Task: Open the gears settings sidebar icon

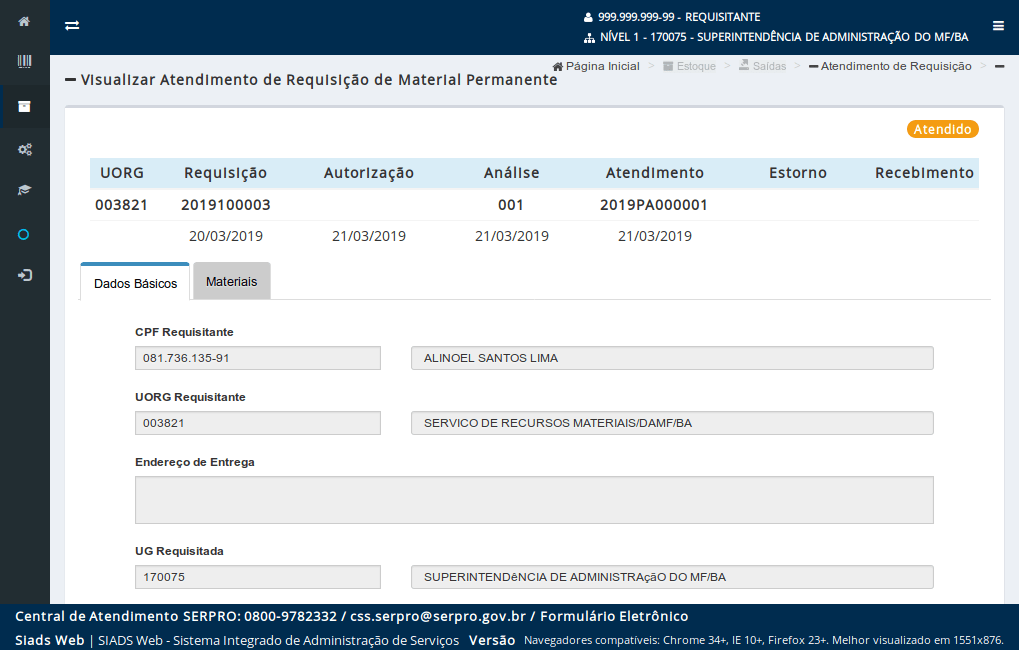Action: coord(25,150)
